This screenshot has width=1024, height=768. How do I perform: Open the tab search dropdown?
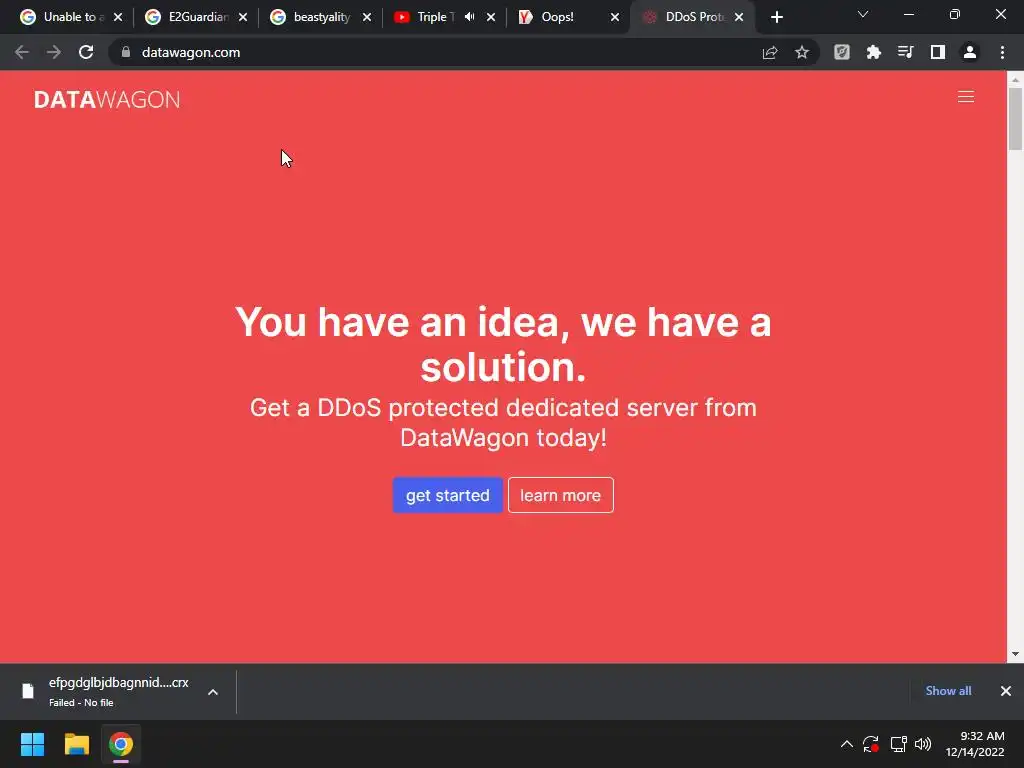[863, 14]
